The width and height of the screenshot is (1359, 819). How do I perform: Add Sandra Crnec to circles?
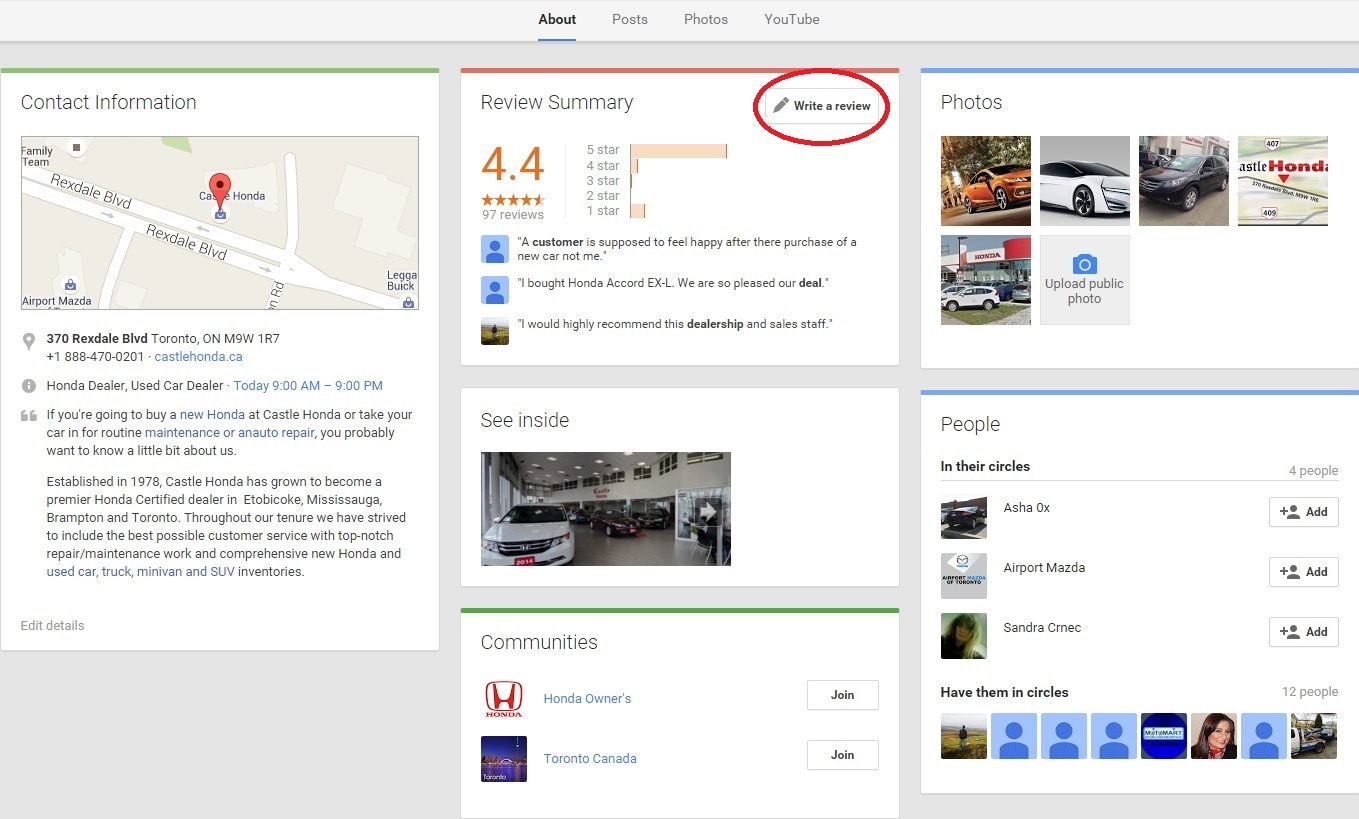pyautogui.click(x=1304, y=632)
